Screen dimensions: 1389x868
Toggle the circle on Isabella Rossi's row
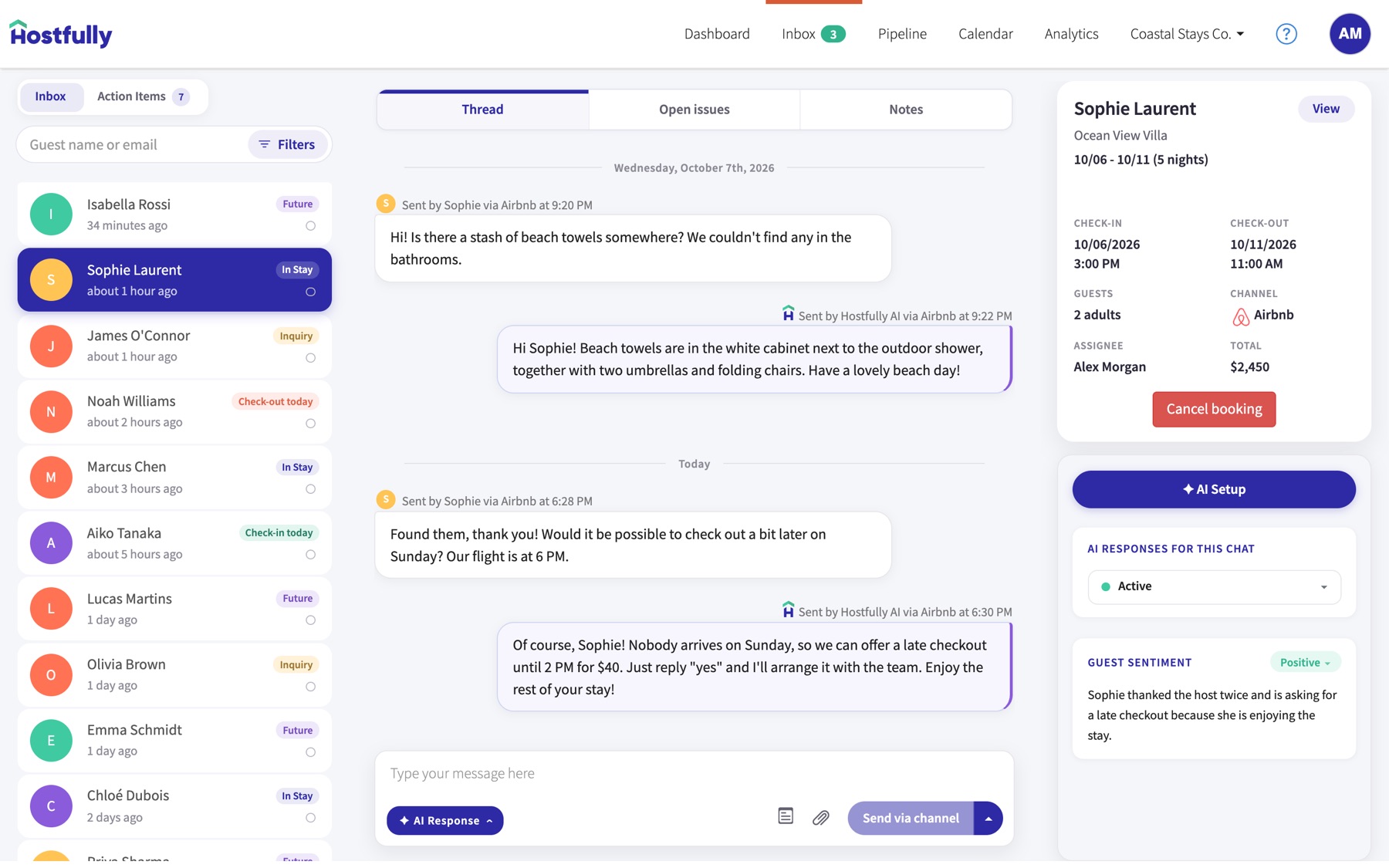click(310, 226)
